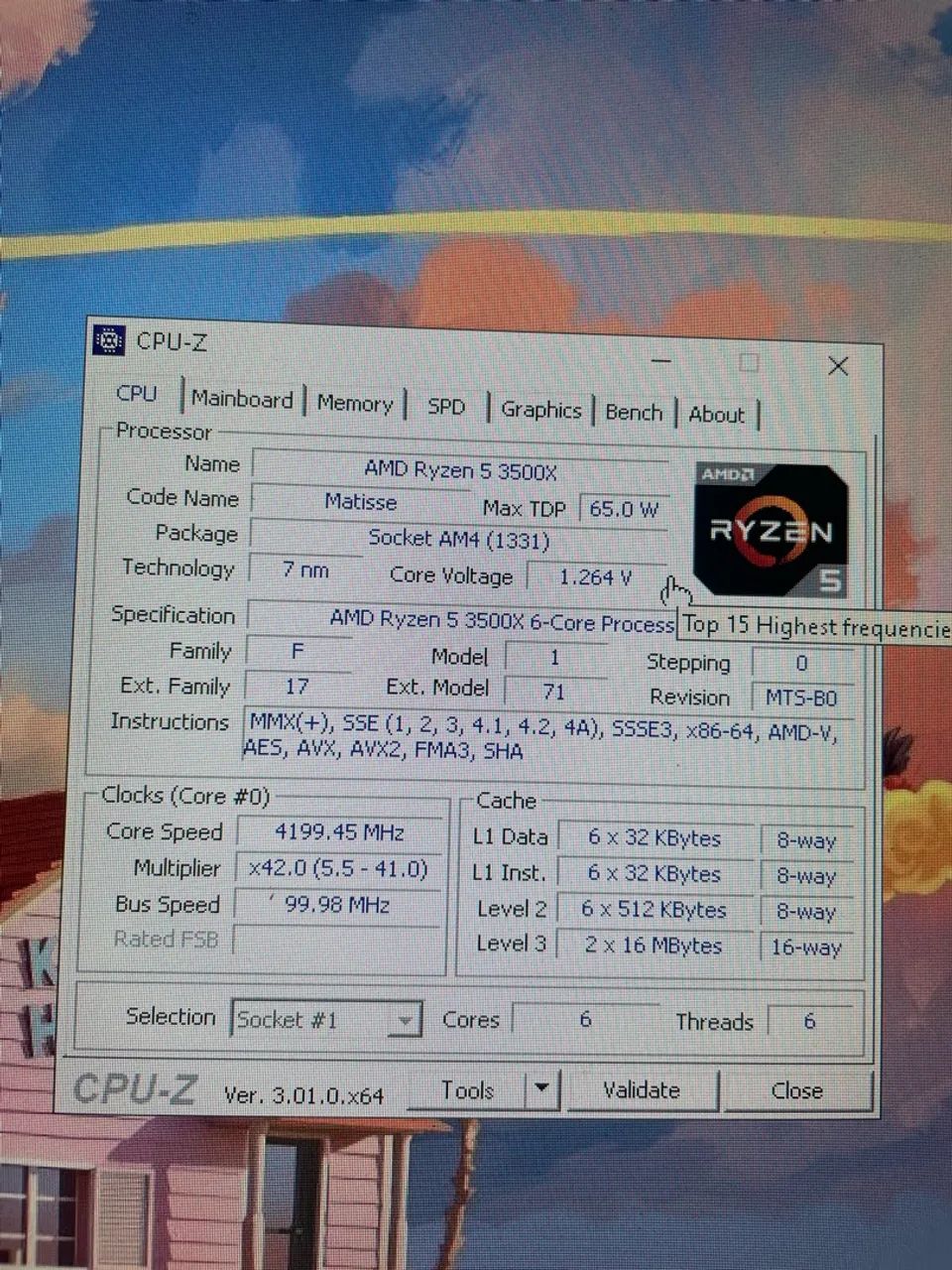
Task: Open the Socket #1 selection dropdown
Action: 326,1020
